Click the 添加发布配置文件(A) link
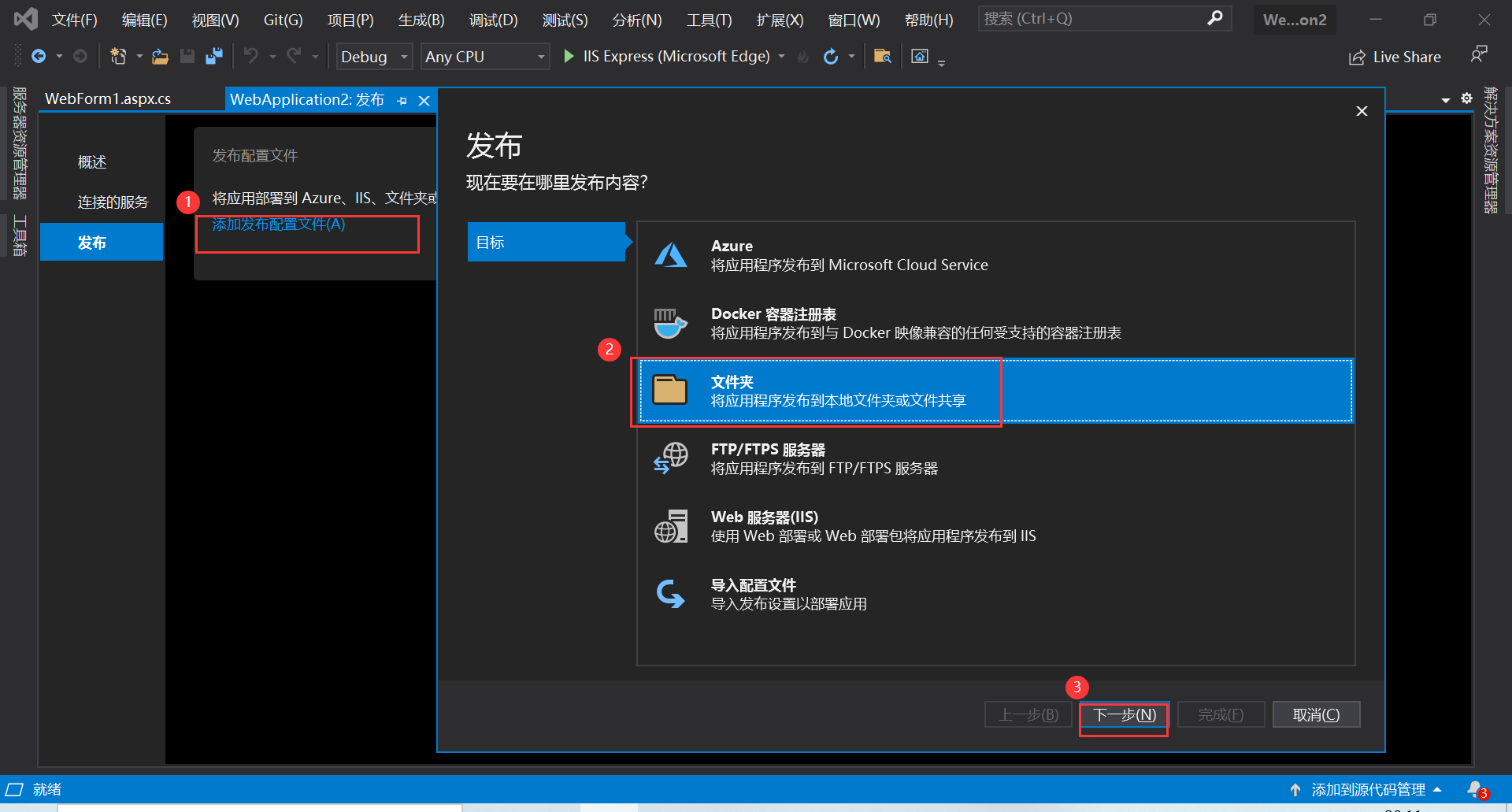 [277, 224]
